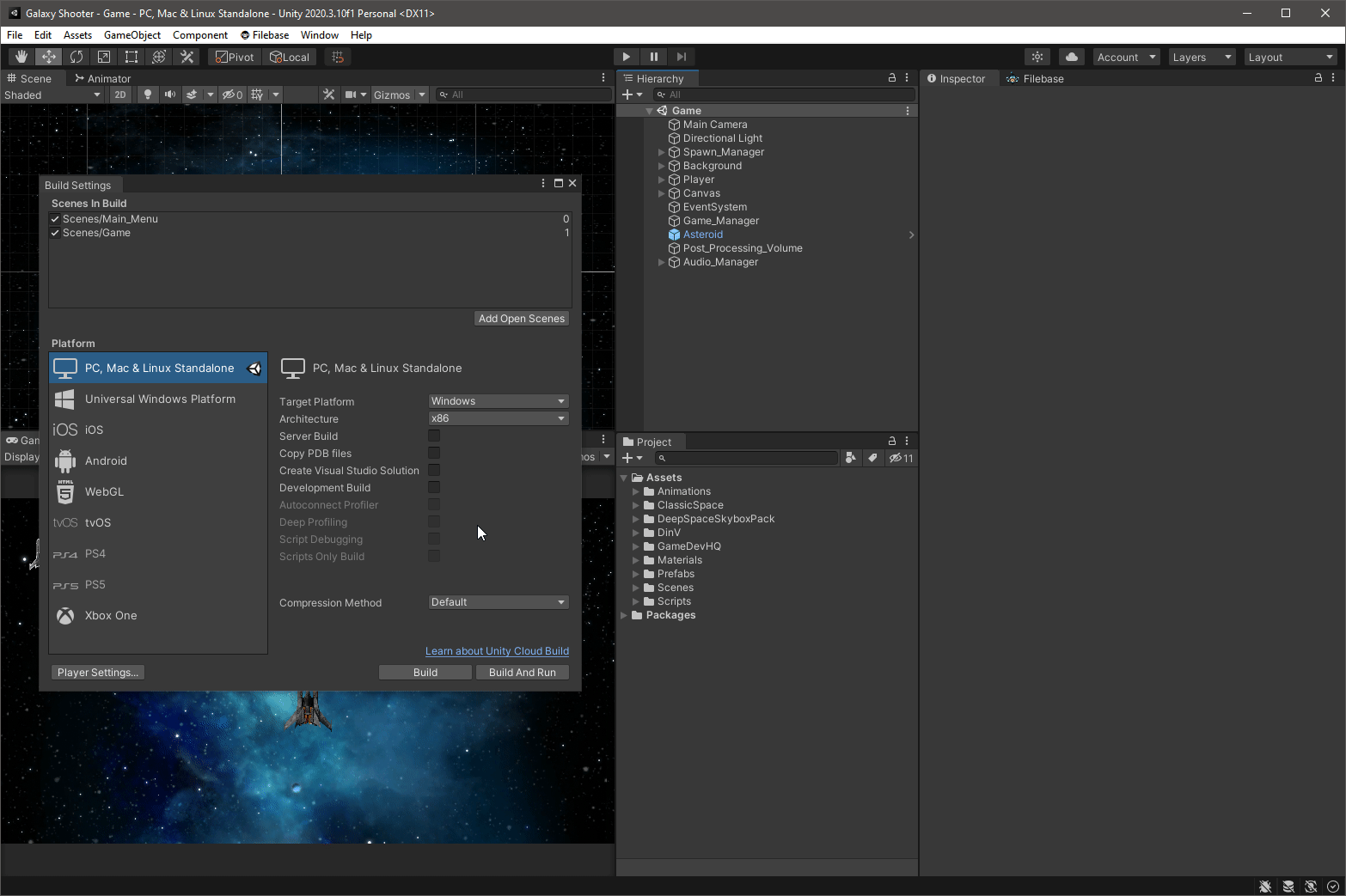Start Play mode
The width and height of the screenshot is (1346, 896).
click(x=626, y=57)
